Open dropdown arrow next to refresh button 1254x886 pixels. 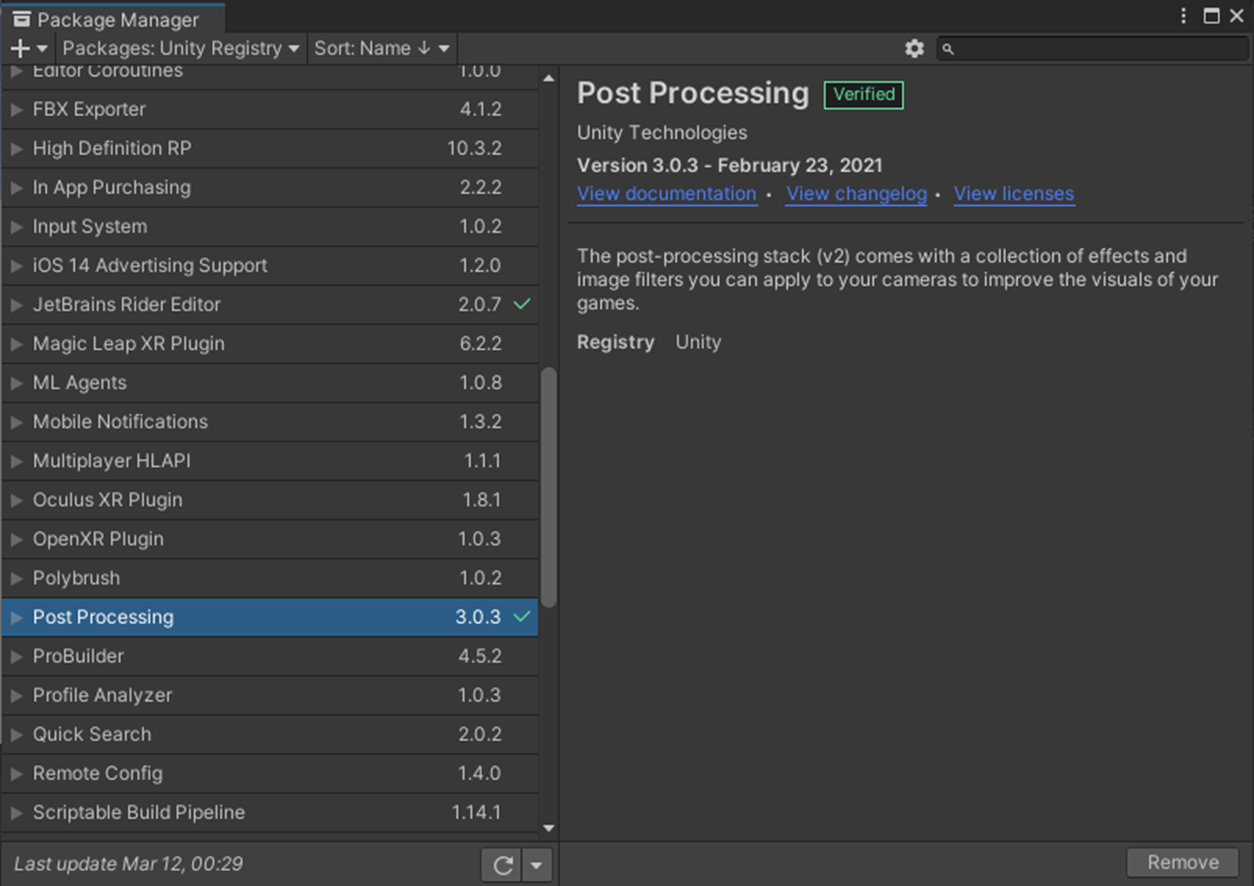tap(538, 865)
